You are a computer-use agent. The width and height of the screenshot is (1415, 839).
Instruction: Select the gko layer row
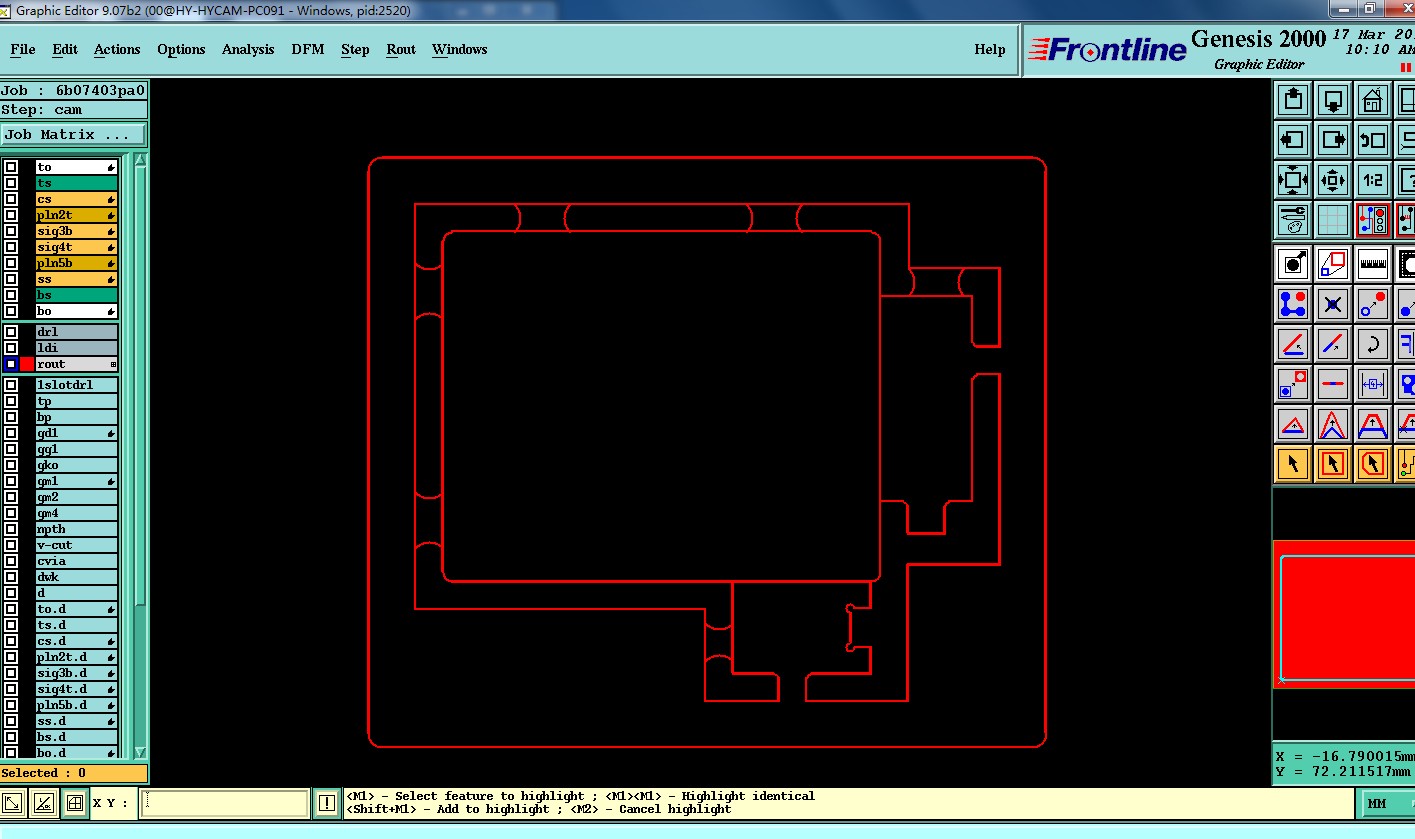[77, 465]
